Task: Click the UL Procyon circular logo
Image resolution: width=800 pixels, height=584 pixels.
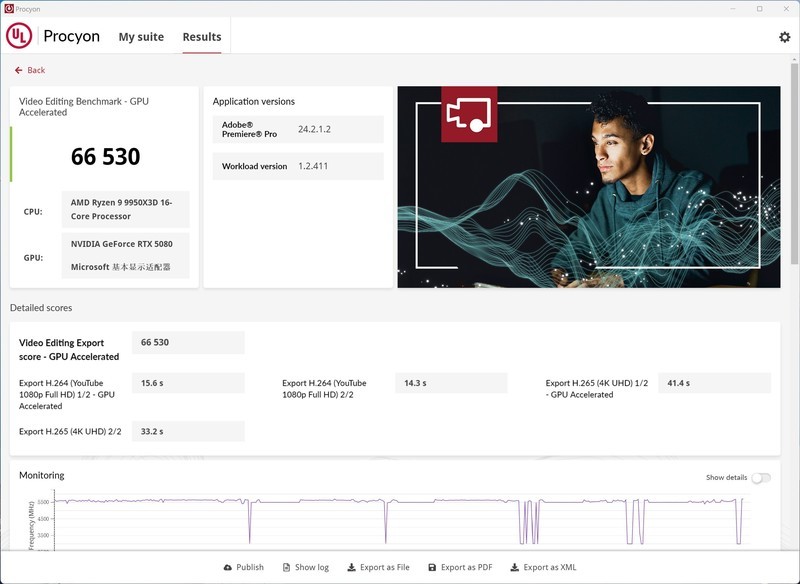Action: (20, 35)
